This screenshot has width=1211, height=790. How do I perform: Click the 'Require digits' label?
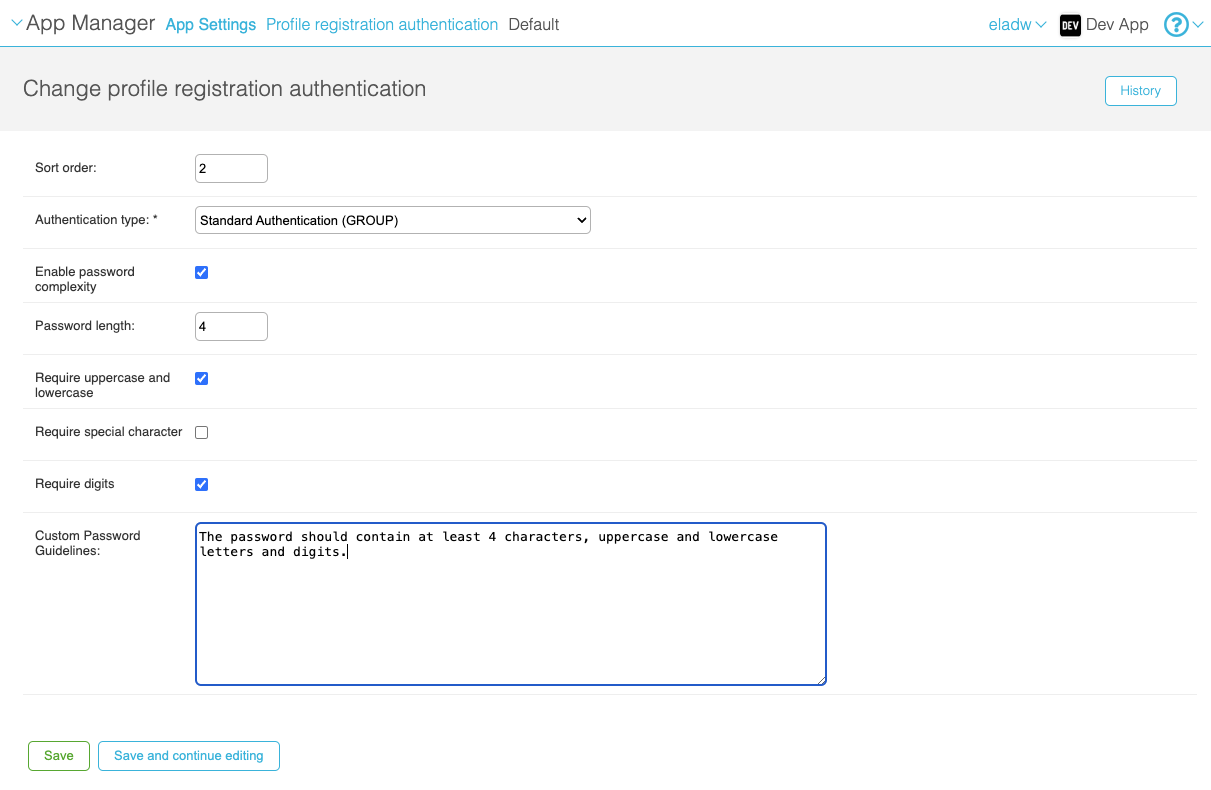pos(75,484)
